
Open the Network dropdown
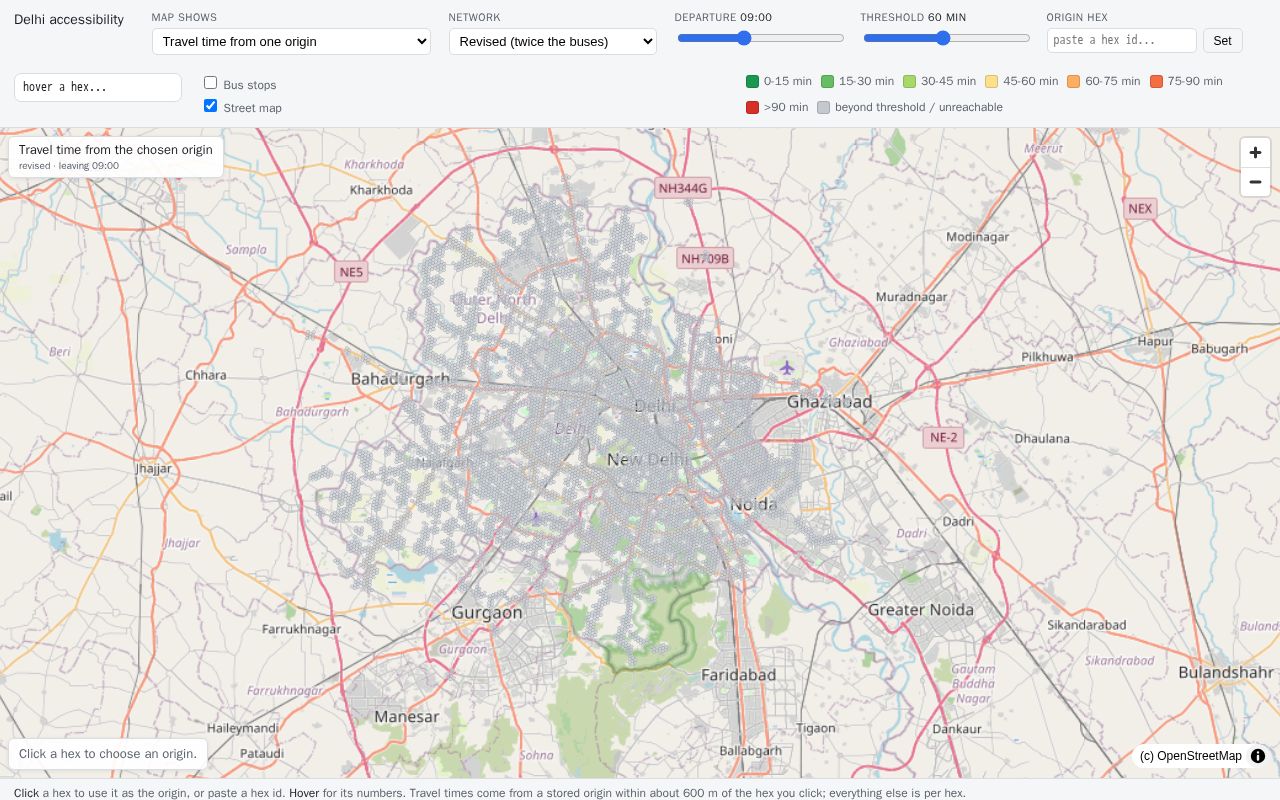pyautogui.click(x=553, y=41)
